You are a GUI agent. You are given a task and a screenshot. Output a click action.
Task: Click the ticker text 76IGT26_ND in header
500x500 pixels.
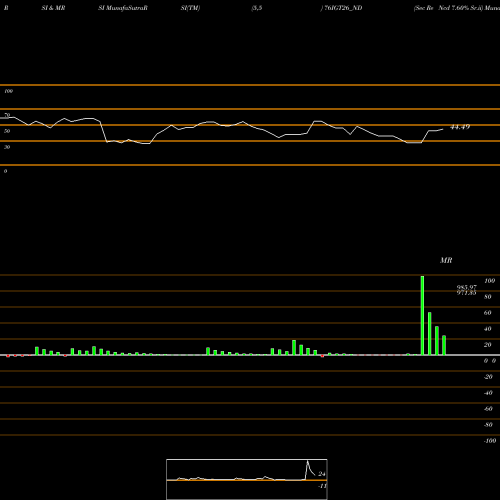click(343, 8)
